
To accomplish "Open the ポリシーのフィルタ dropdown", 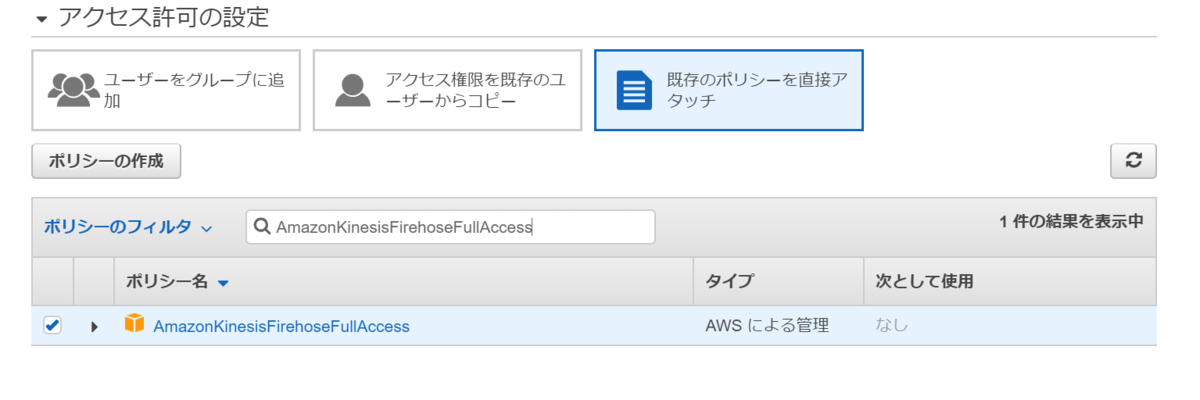I will pyautogui.click(x=128, y=227).
